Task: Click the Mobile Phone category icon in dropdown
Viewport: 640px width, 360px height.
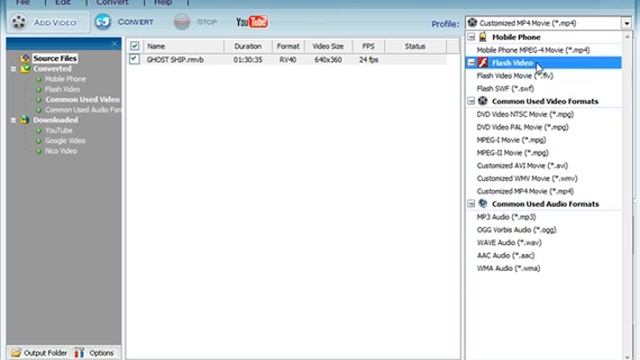Action: click(483, 37)
